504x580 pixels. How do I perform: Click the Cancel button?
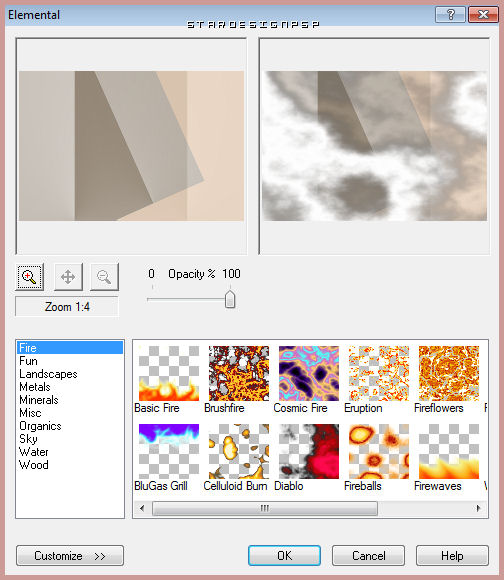pos(368,556)
